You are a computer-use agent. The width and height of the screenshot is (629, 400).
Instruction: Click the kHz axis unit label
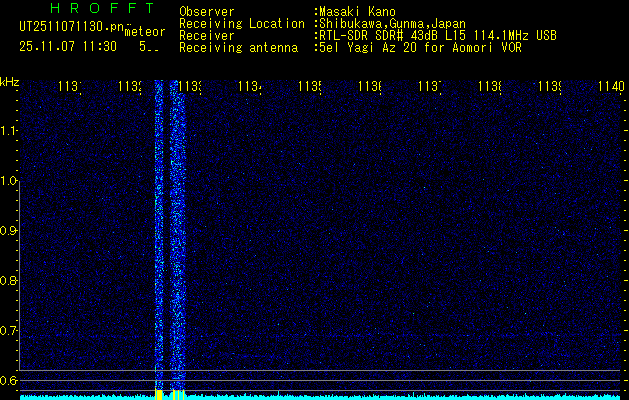tap(10, 82)
